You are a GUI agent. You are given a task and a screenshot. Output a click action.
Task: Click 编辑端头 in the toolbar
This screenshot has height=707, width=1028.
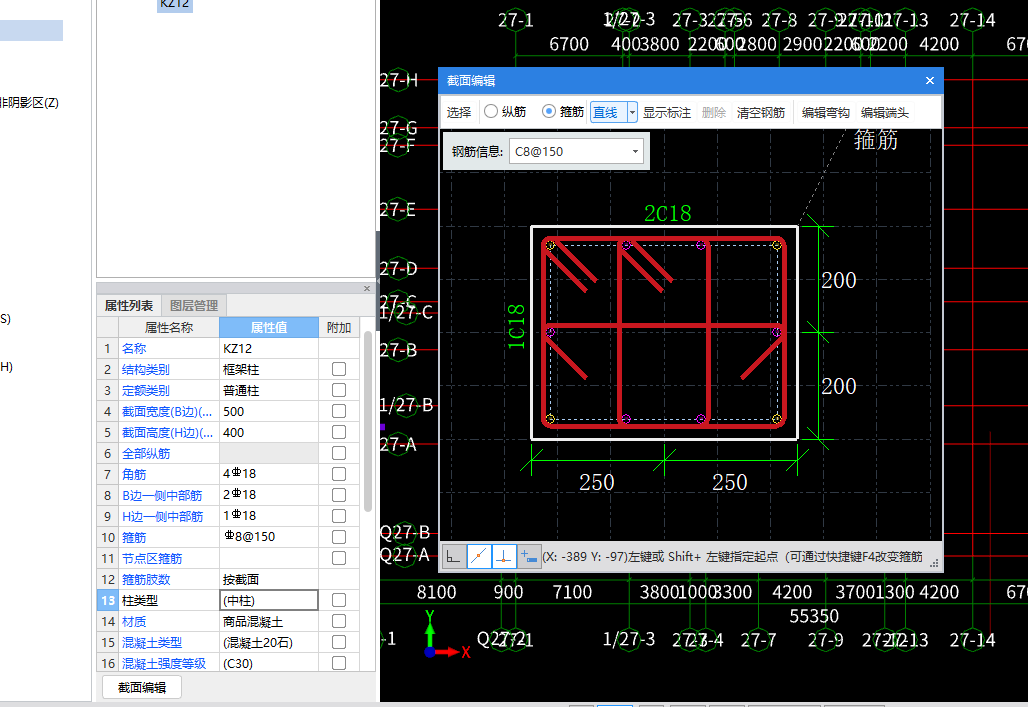(884, 112)
